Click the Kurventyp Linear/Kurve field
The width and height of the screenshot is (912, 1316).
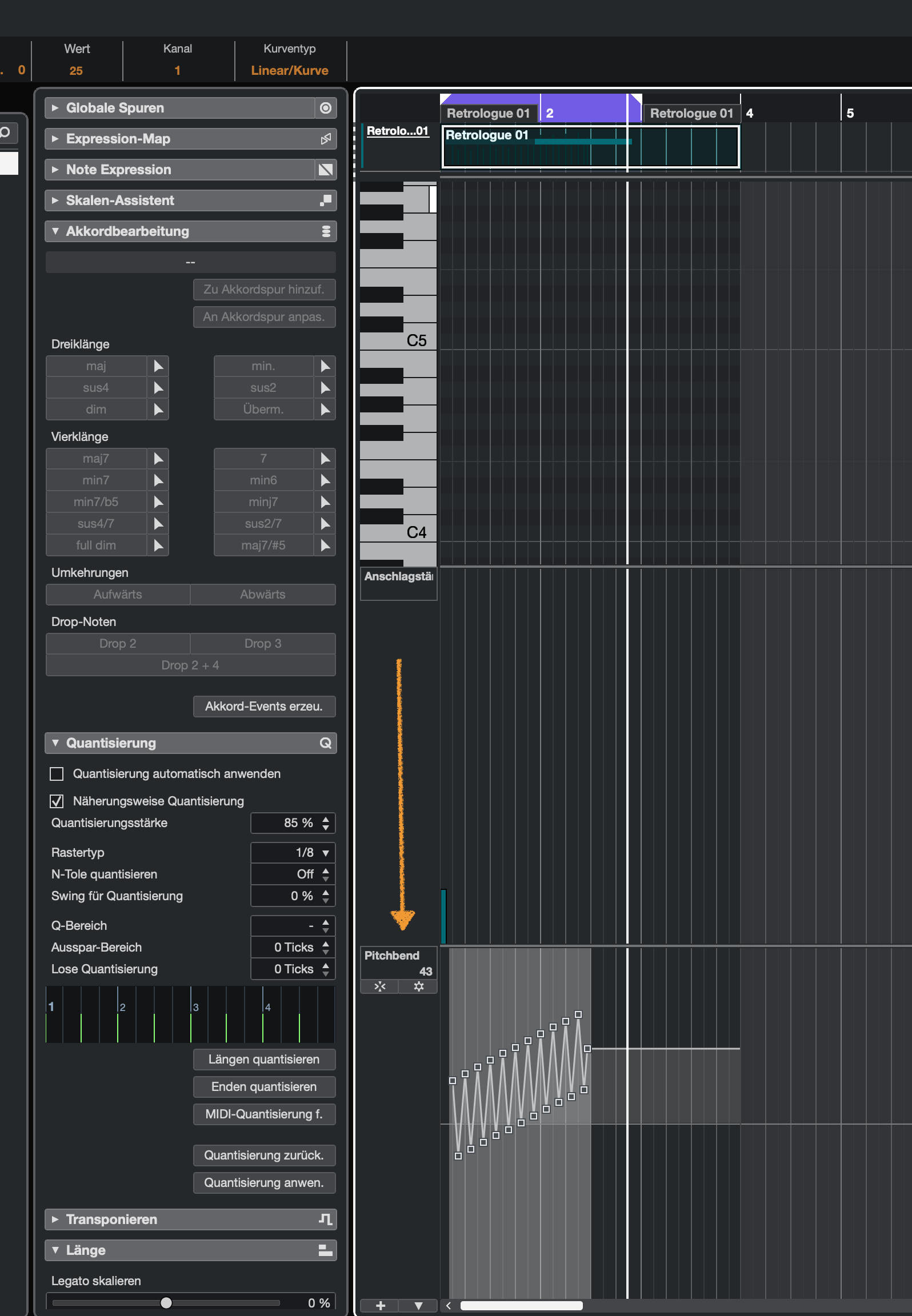coord(289,70)
